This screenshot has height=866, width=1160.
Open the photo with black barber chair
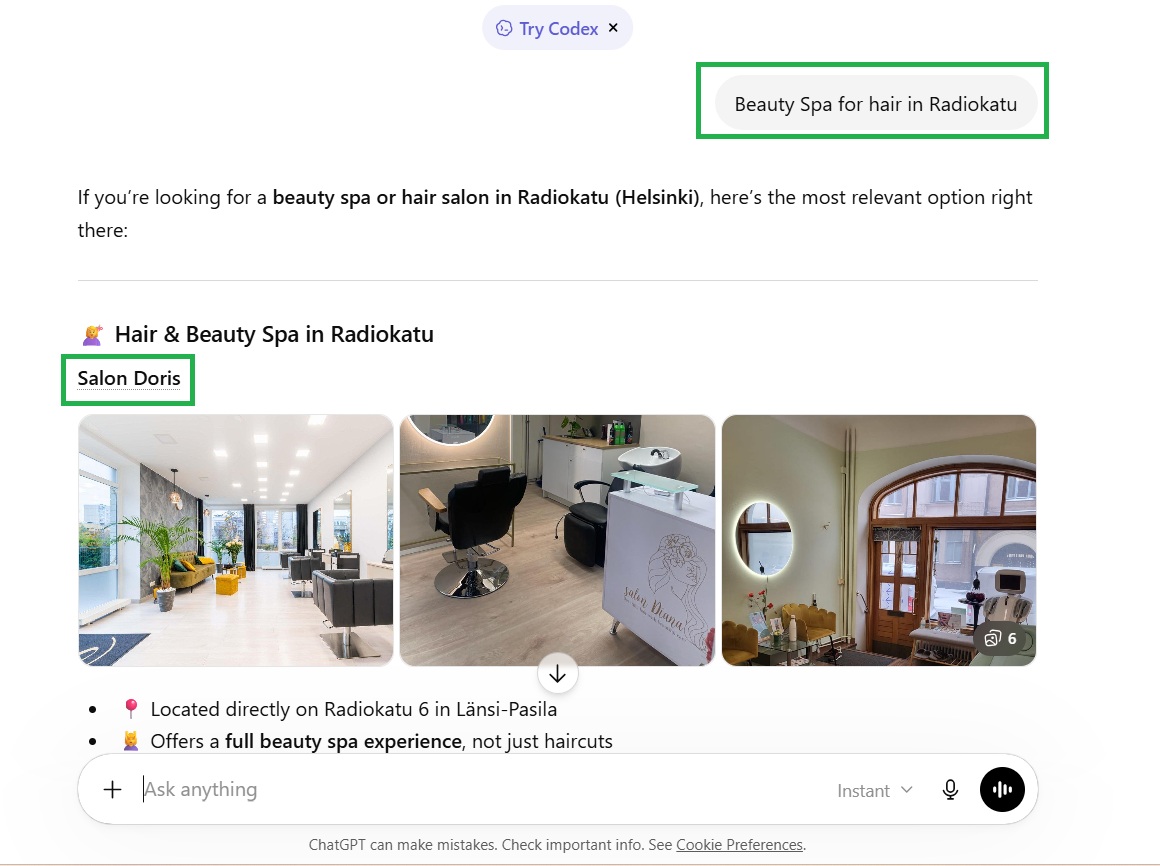pyautogui.click(x=557, y=540)
